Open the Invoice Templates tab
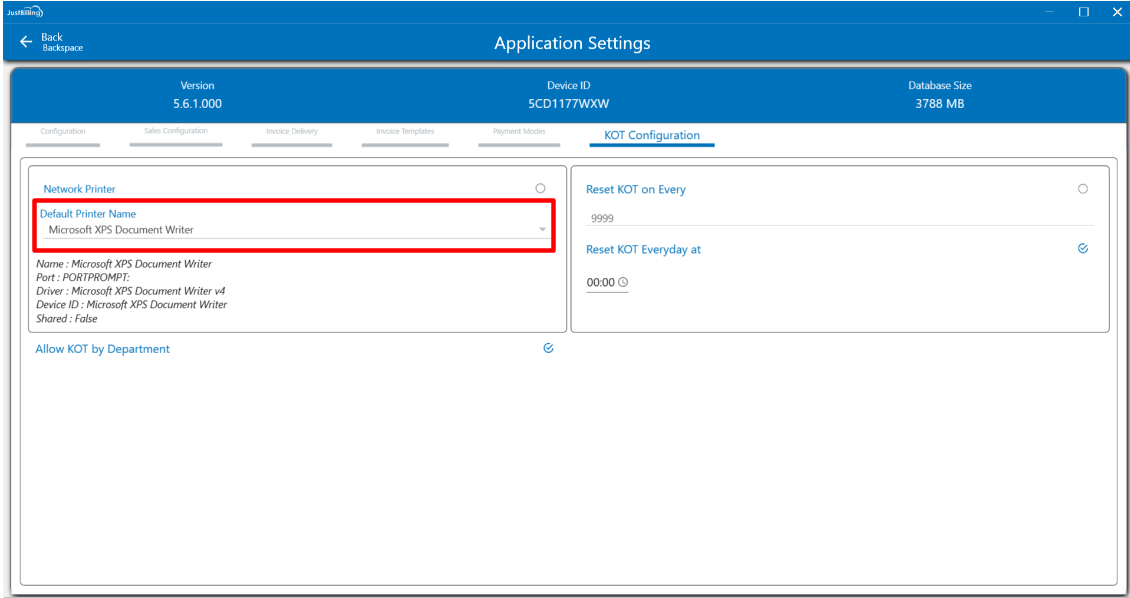The image size is (1130, 598). pos(405,132)
